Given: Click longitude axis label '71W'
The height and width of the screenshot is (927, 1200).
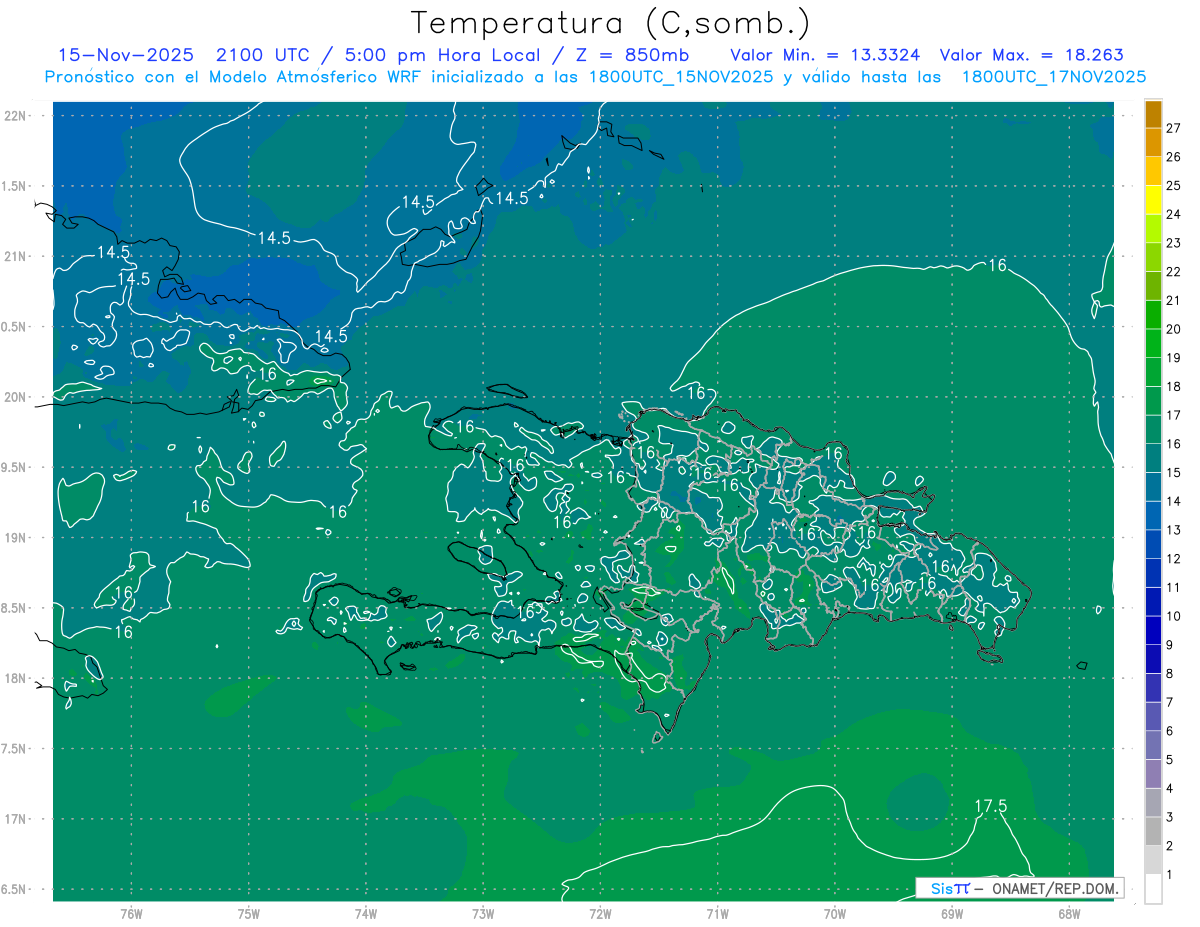Looking at the screenshot, I should click(718, 913).
